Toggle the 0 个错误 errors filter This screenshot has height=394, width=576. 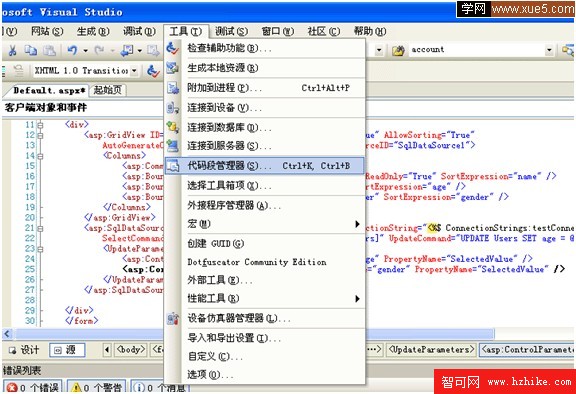(33, 387)
